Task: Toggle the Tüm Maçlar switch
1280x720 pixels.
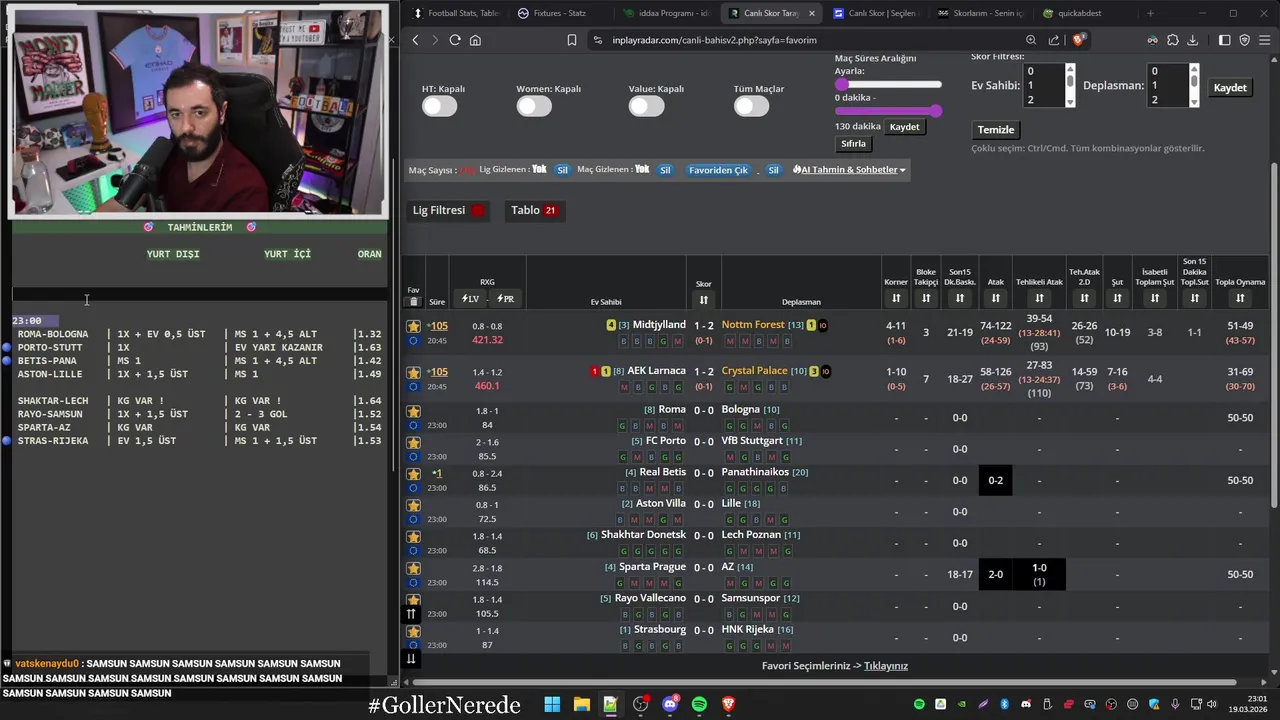Action: 751,106
